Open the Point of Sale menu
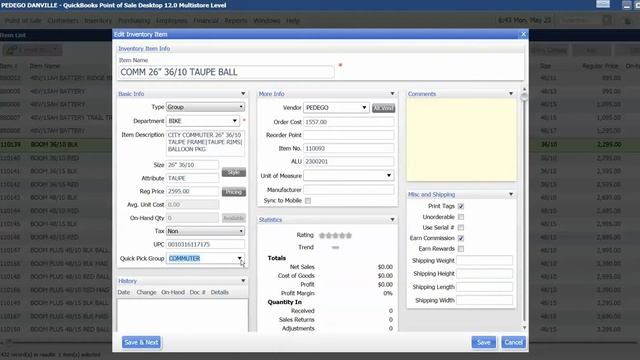 (x=23, y=20)
